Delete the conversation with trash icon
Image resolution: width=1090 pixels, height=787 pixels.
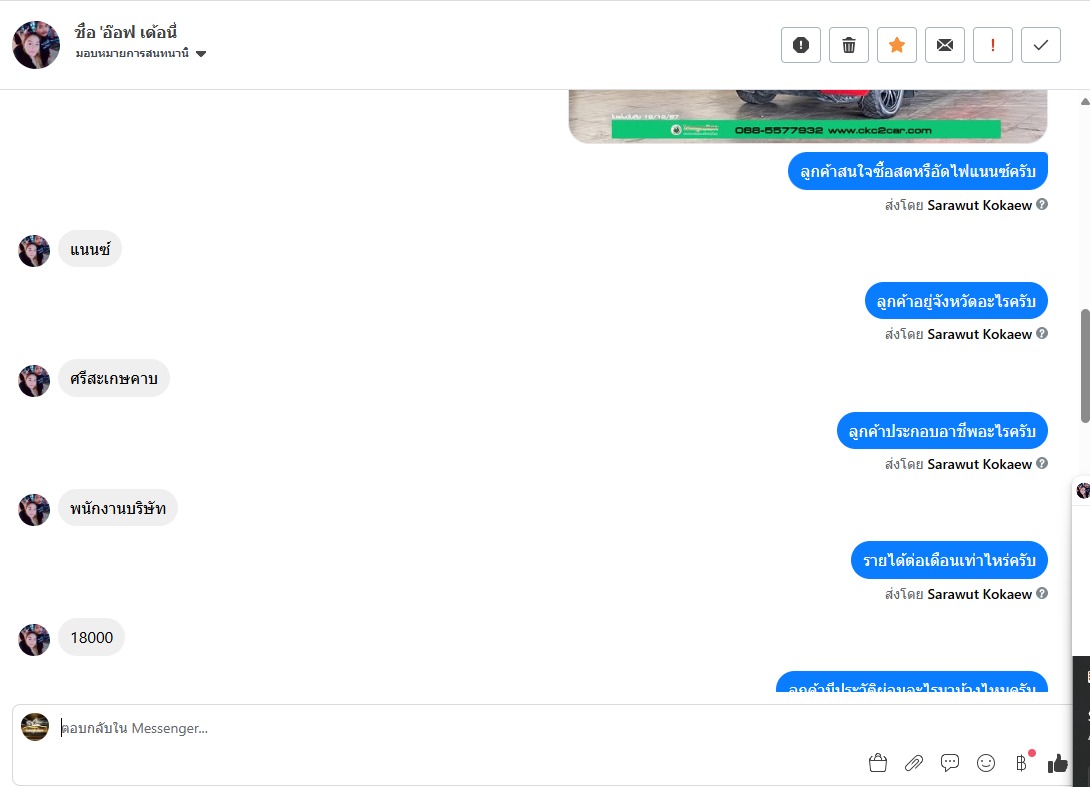849,45
